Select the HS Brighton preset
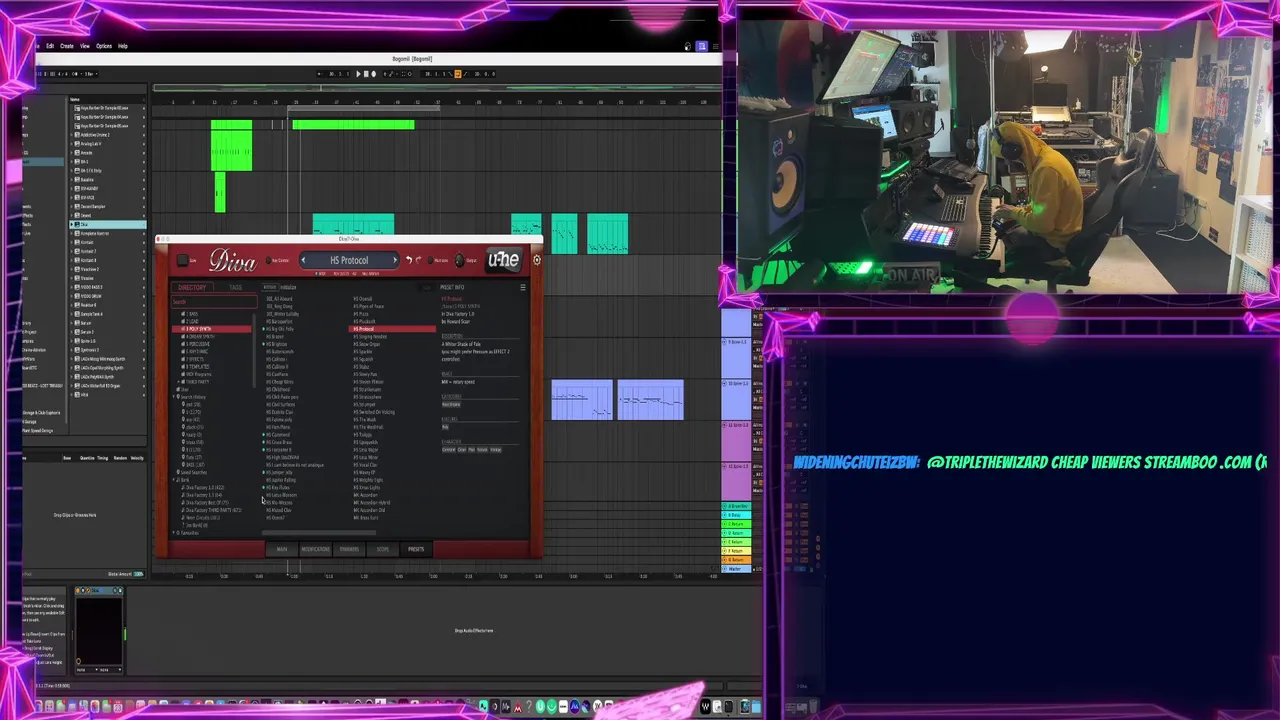 coord(277,344)
